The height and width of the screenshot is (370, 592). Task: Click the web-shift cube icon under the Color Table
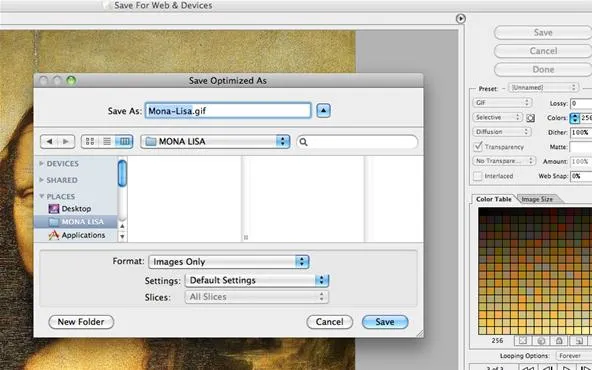click(x=541, y=341)
